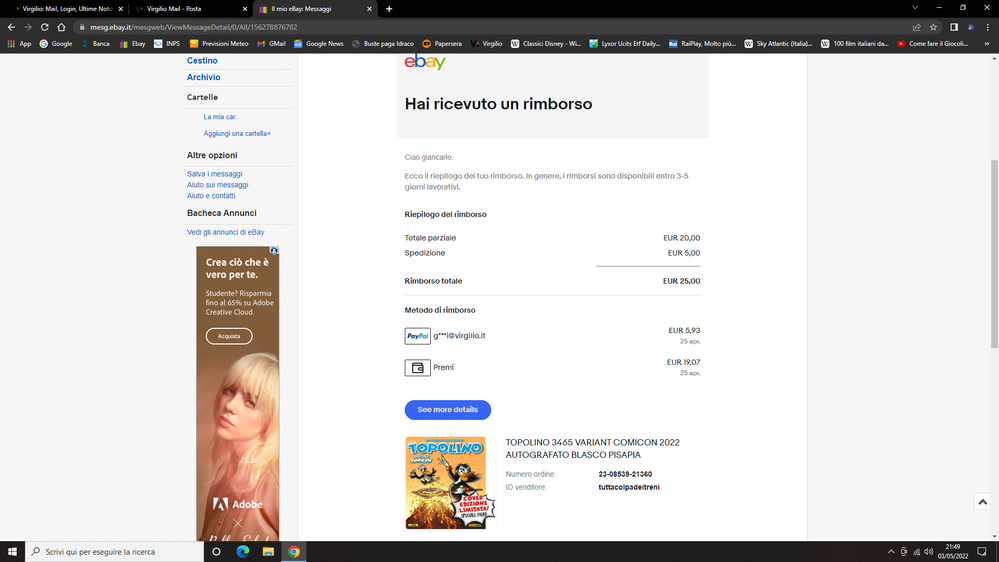The height and width of the screenshot is (562, 999).
Task: Open Virgilio bookmark
Action: coord(487,44)
